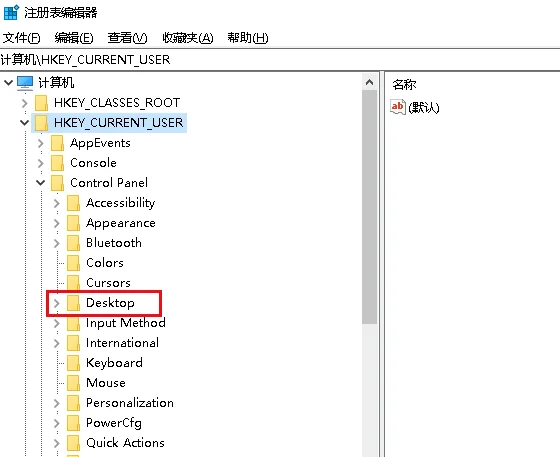Click the HKEY_CLASSES_ROOT folder icon

point(41,103)
